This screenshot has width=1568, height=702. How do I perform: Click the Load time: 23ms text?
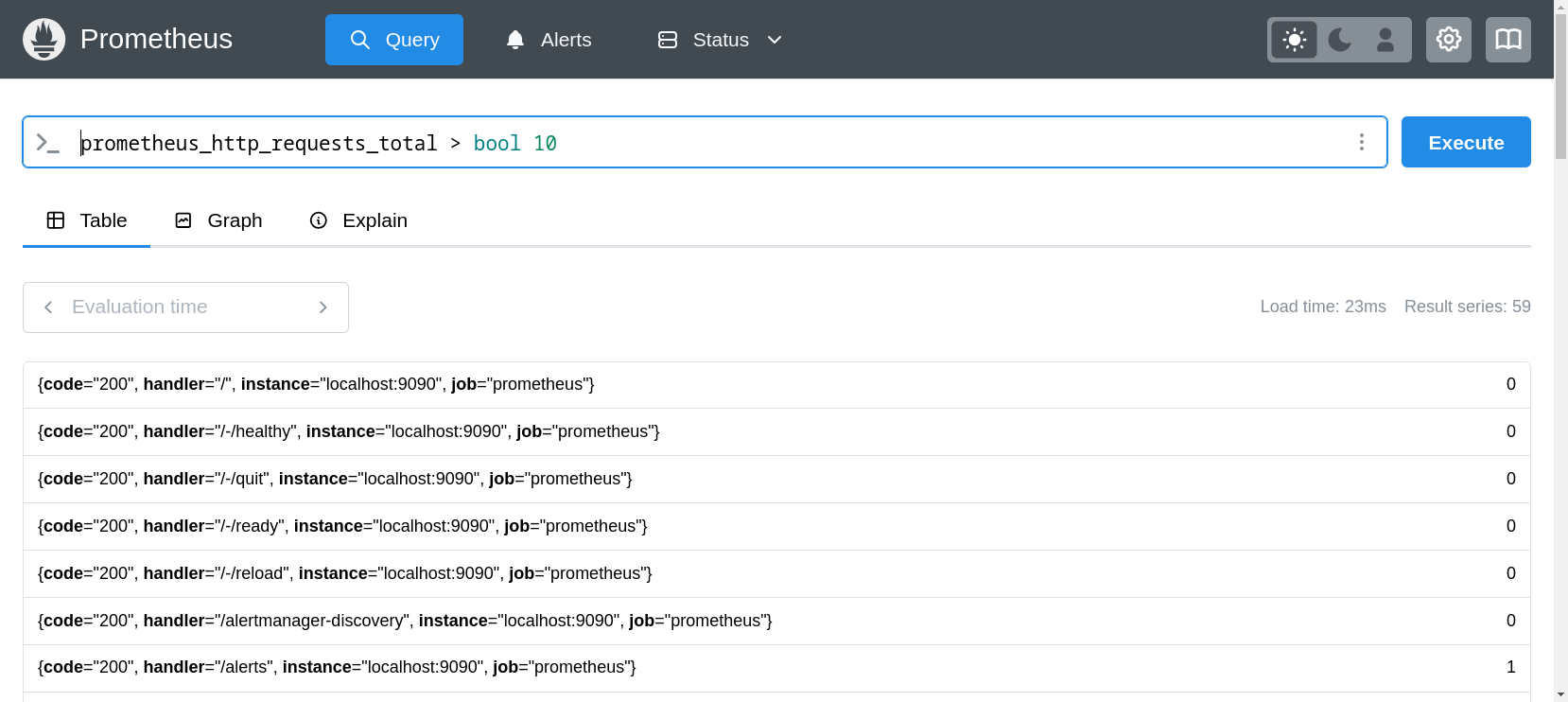point(1323,307)
